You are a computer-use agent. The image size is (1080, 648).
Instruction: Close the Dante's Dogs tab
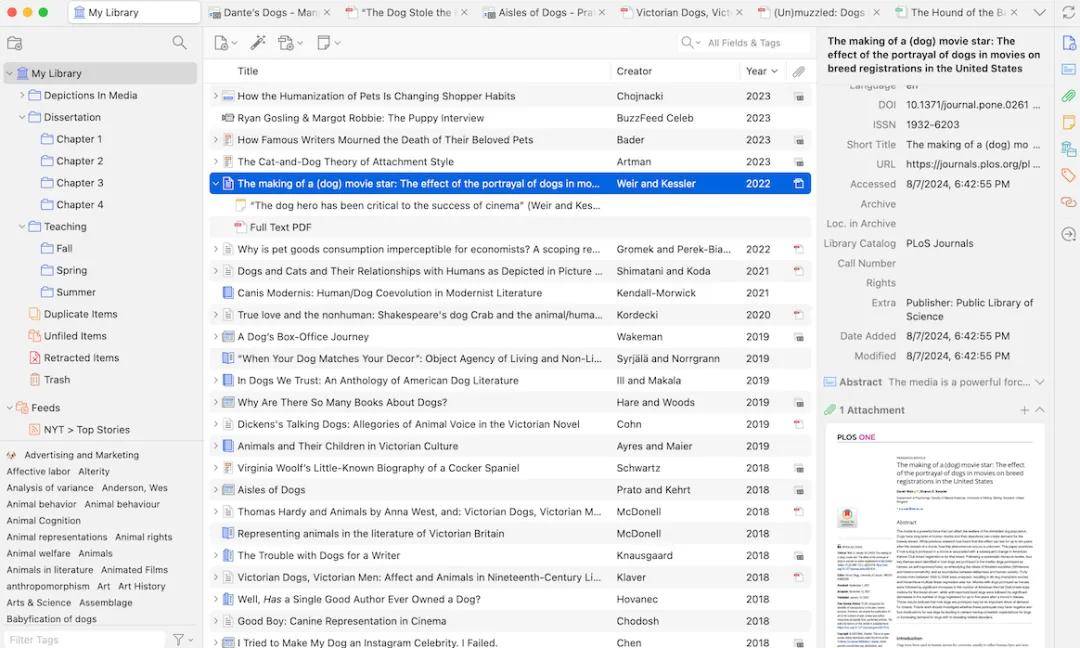click(326, 12)
